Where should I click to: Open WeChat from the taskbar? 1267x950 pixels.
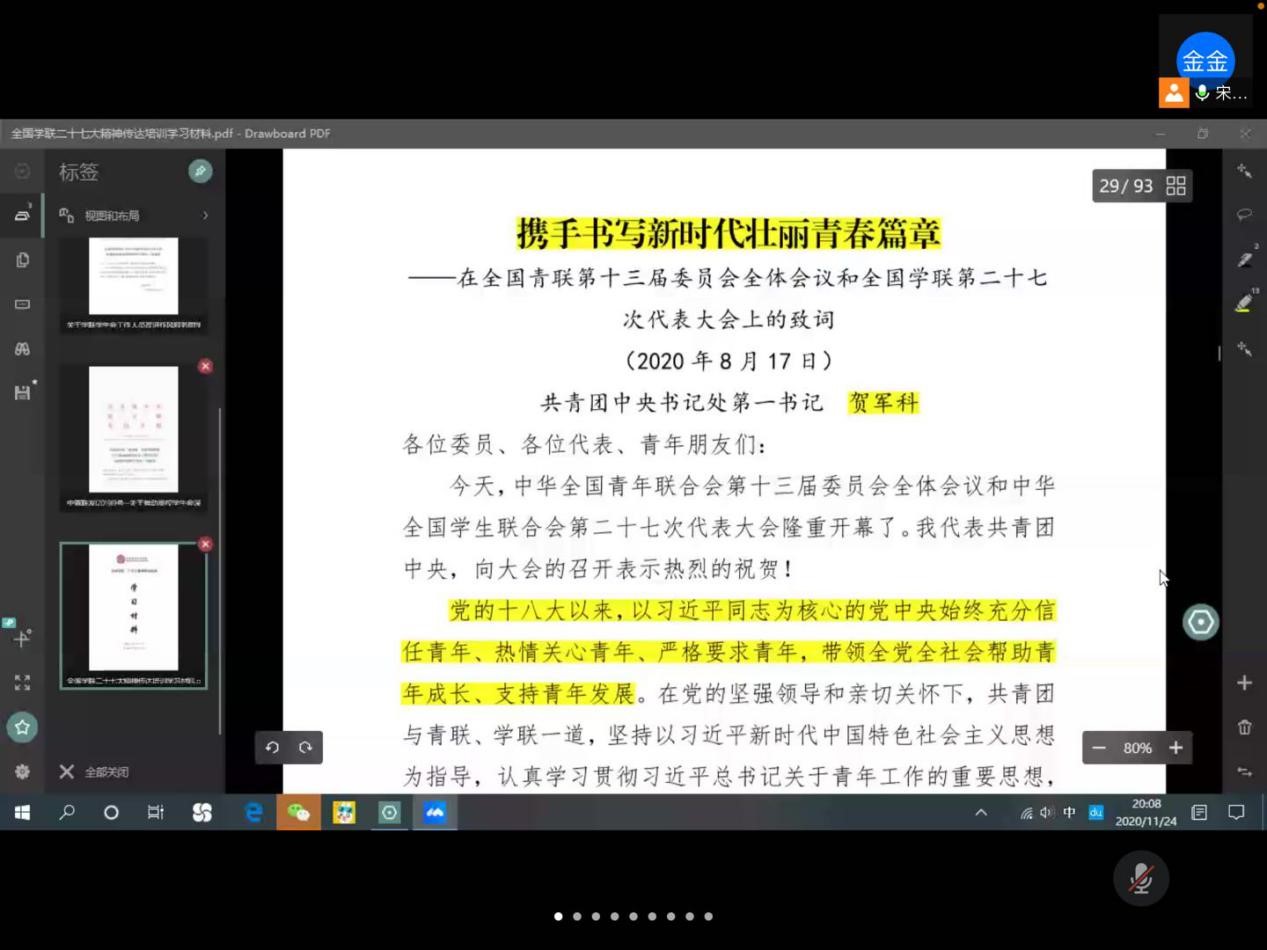[298, 813]
